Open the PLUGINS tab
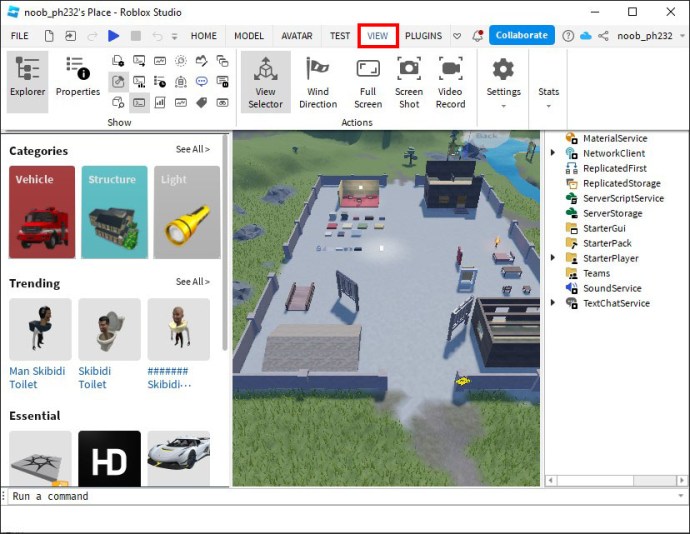This screenshot has height=534, width=690. (x=423, y=36)
